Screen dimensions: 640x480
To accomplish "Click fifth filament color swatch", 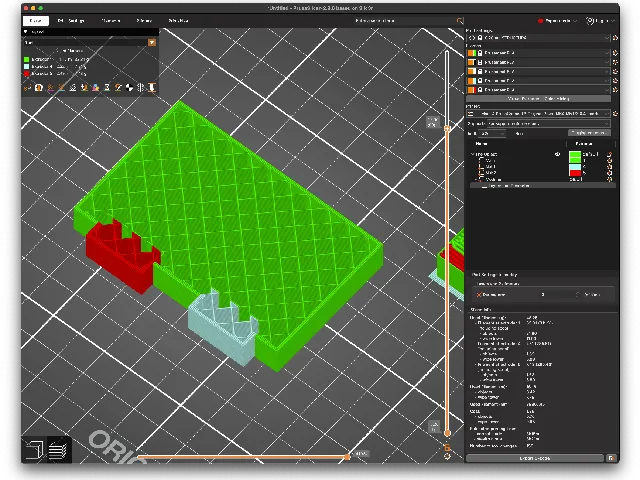I will 471,90.
